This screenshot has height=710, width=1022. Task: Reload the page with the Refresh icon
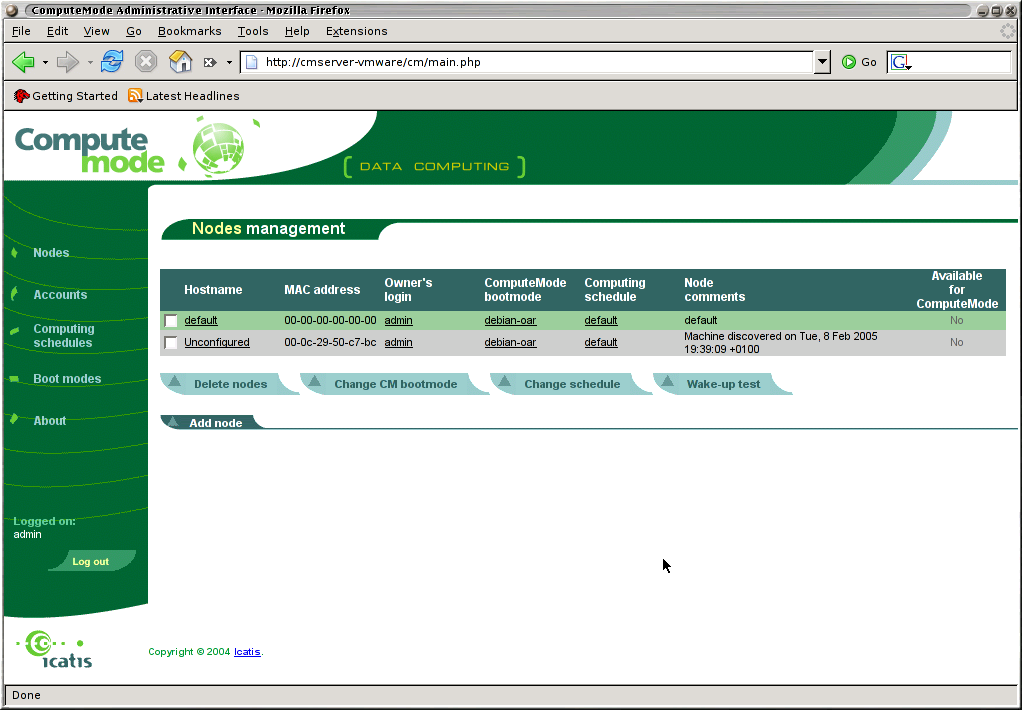(x=112, y=61)
